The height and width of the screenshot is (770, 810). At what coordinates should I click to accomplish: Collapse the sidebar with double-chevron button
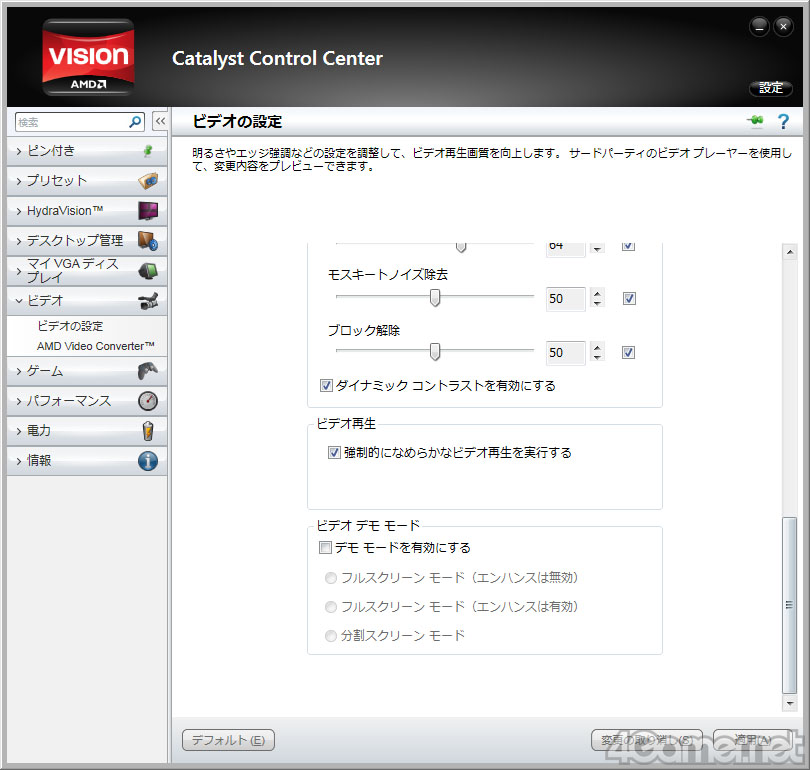click(160, 122)
